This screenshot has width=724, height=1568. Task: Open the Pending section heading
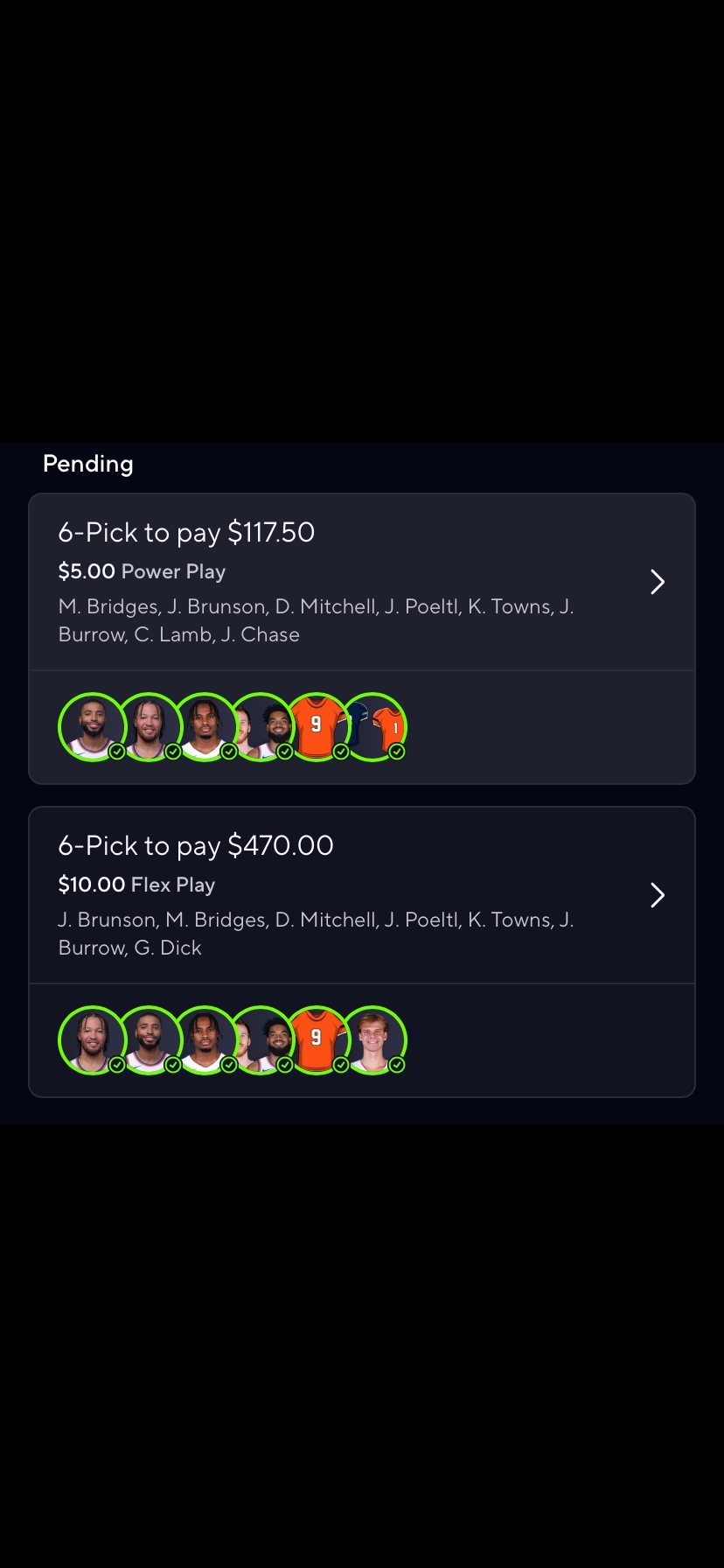point(88,464)
